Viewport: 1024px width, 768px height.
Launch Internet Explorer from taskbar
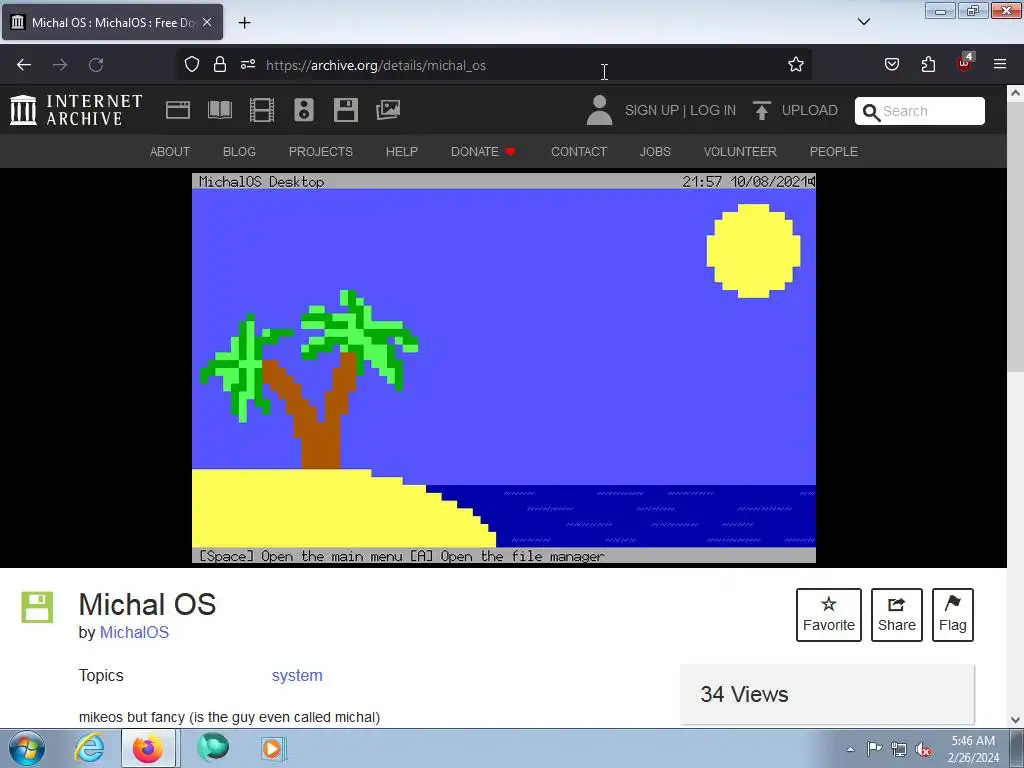point(89,748)
